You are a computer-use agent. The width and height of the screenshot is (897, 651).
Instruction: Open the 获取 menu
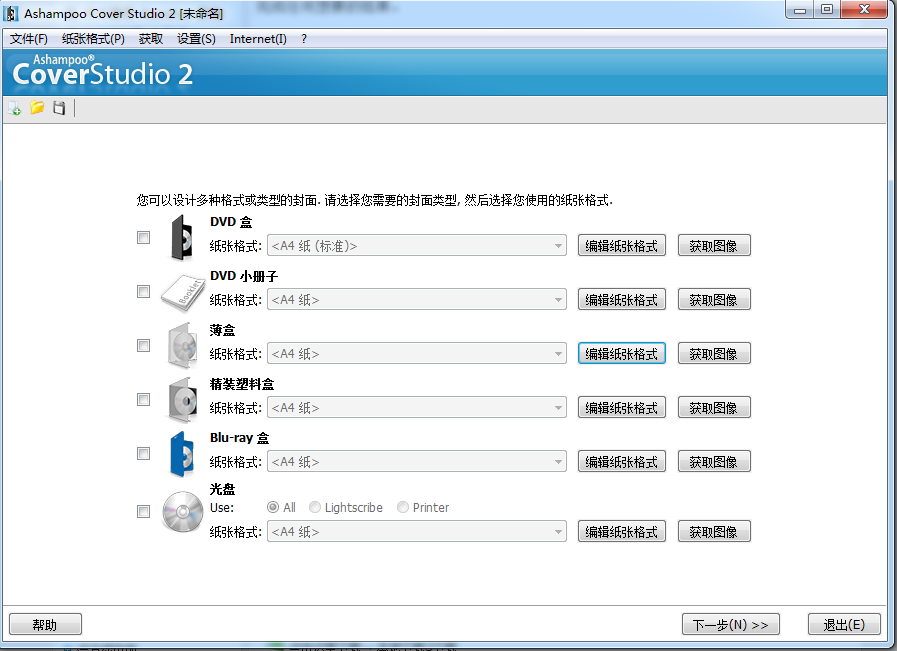click(150, 39)
